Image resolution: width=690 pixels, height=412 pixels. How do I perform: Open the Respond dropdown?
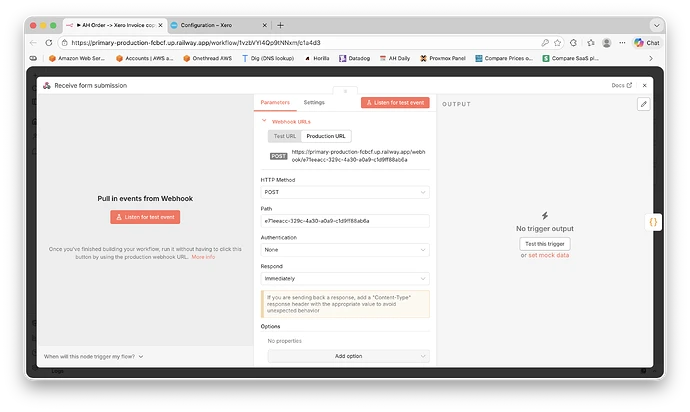coord(345,278)
